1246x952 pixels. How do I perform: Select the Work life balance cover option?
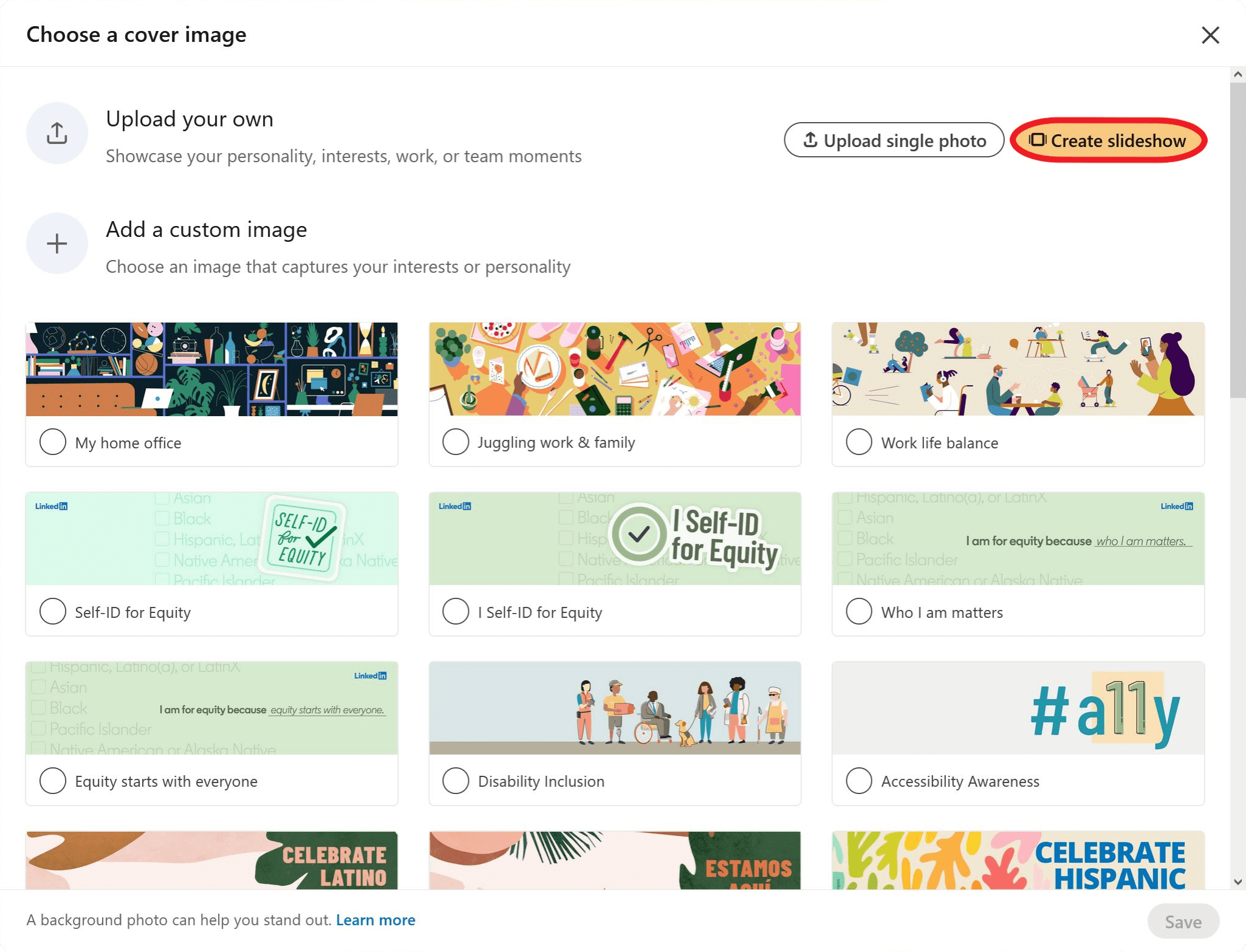pyautogui.click(x=858, y=442)
